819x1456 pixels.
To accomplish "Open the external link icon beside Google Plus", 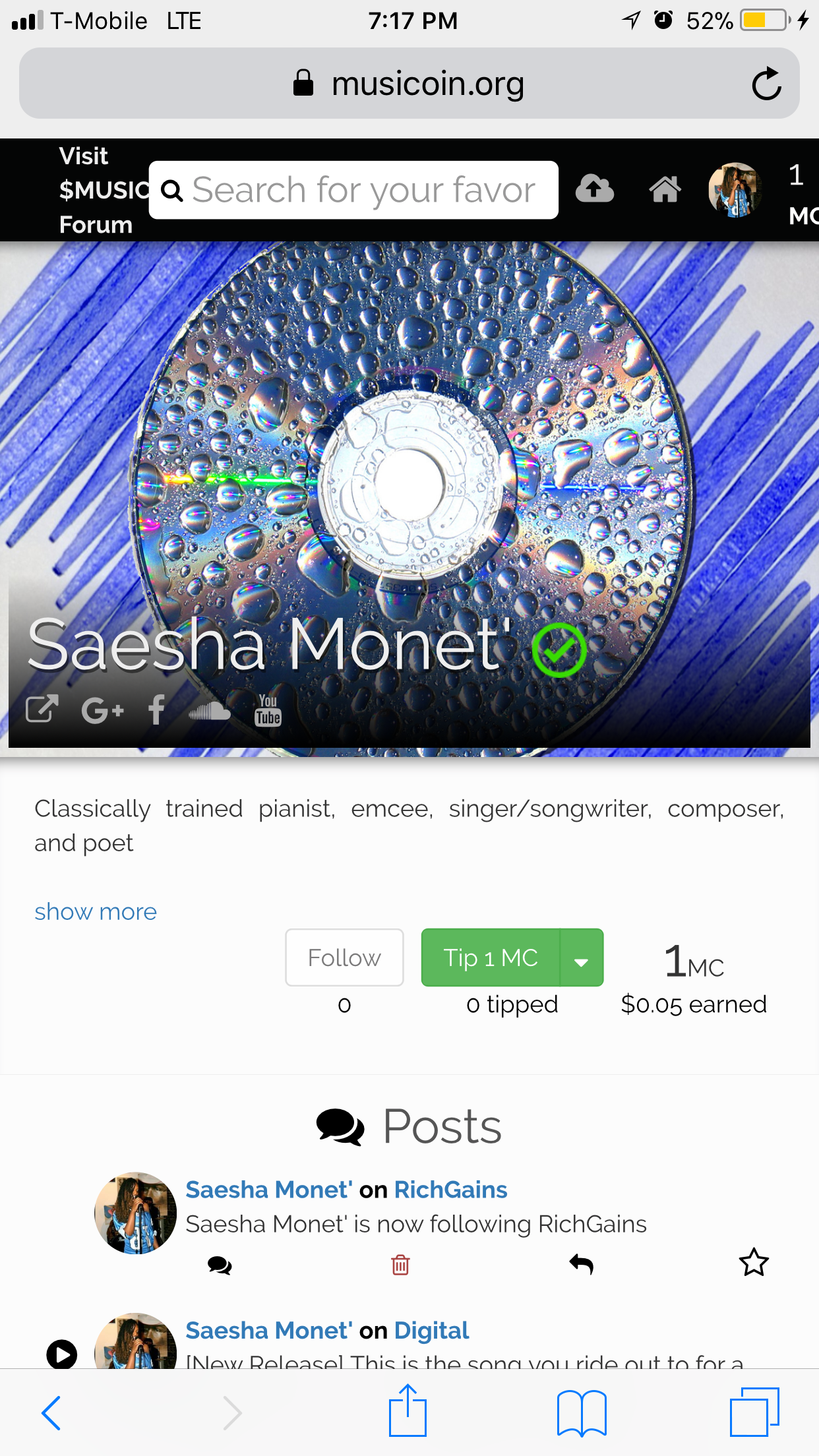I will (x=42, y=709).
